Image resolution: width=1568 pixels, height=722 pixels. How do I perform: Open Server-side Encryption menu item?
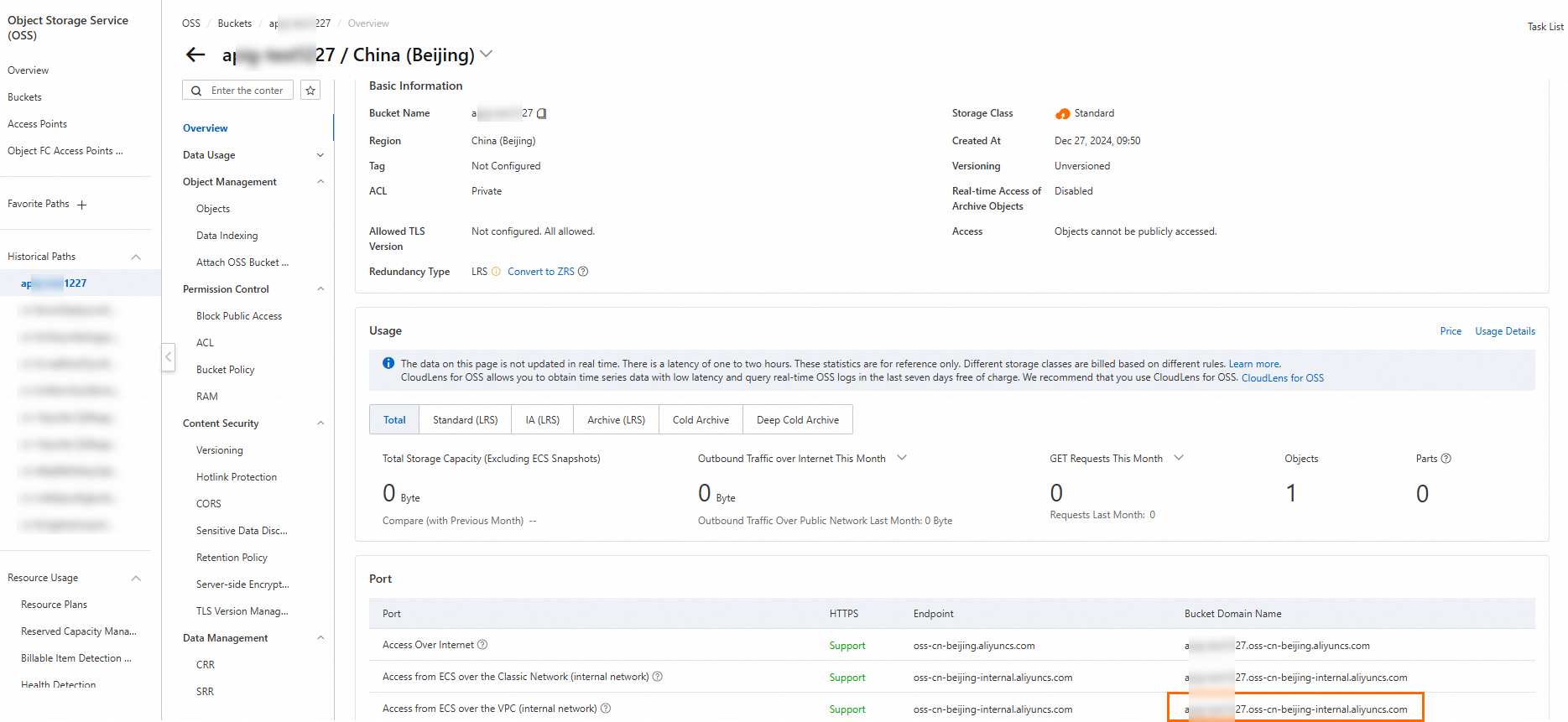242,584
